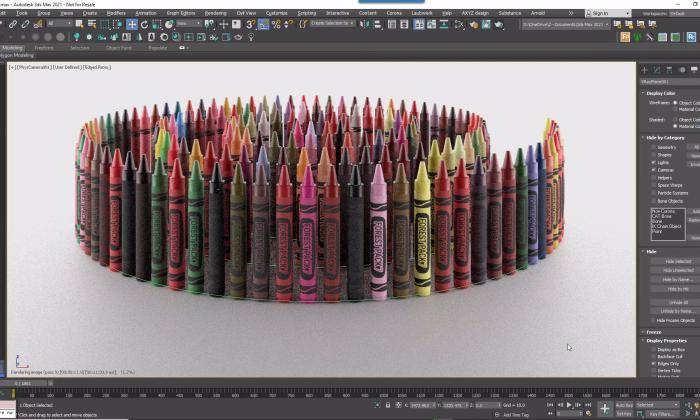Screen dimensions: 700x420
Task: Activate the Select and Rotate tool
Action: [x=144, y=24]
